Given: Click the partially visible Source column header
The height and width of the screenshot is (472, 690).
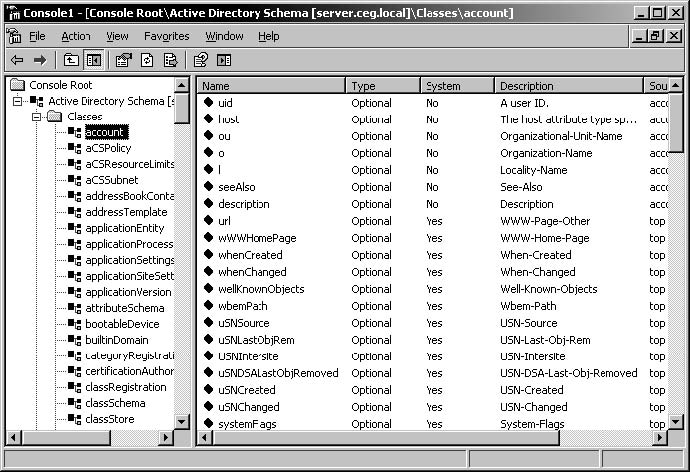Looking at the screenshot, I should point(656,86).
